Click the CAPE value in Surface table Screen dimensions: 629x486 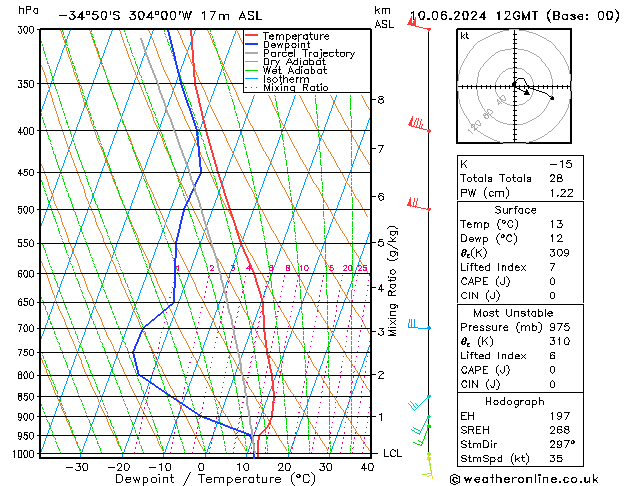click(552, 281)
